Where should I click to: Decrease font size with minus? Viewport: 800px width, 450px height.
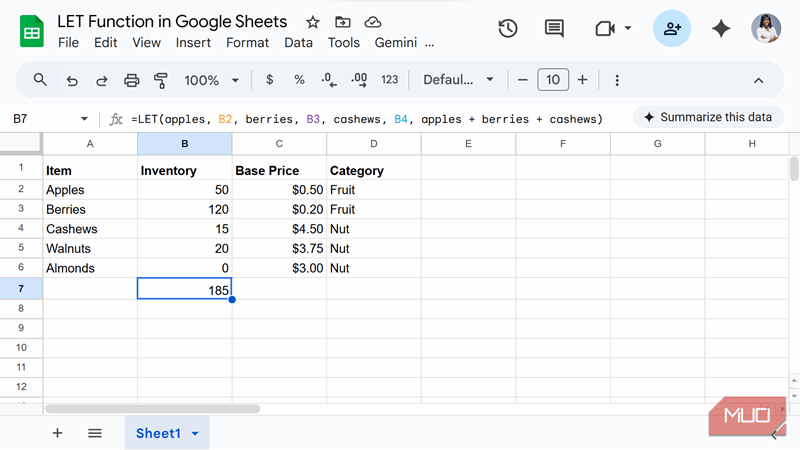522,80
